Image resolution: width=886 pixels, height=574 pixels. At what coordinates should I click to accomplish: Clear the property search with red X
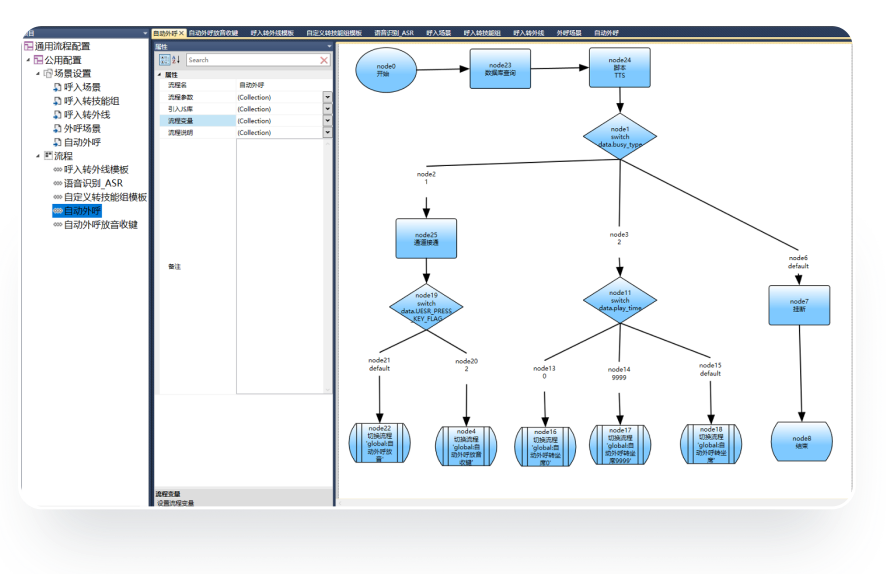[324, 60]
